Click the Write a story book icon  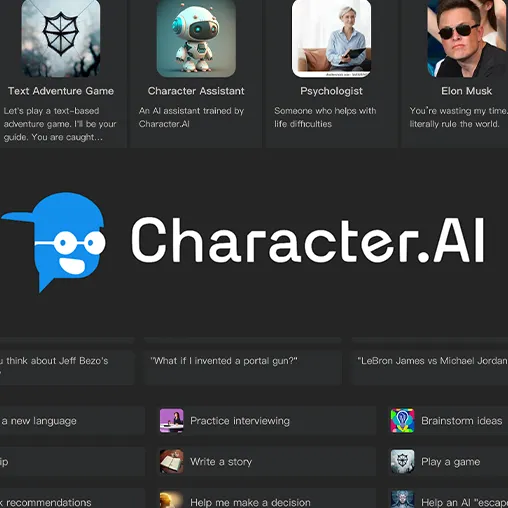[171, 461]
